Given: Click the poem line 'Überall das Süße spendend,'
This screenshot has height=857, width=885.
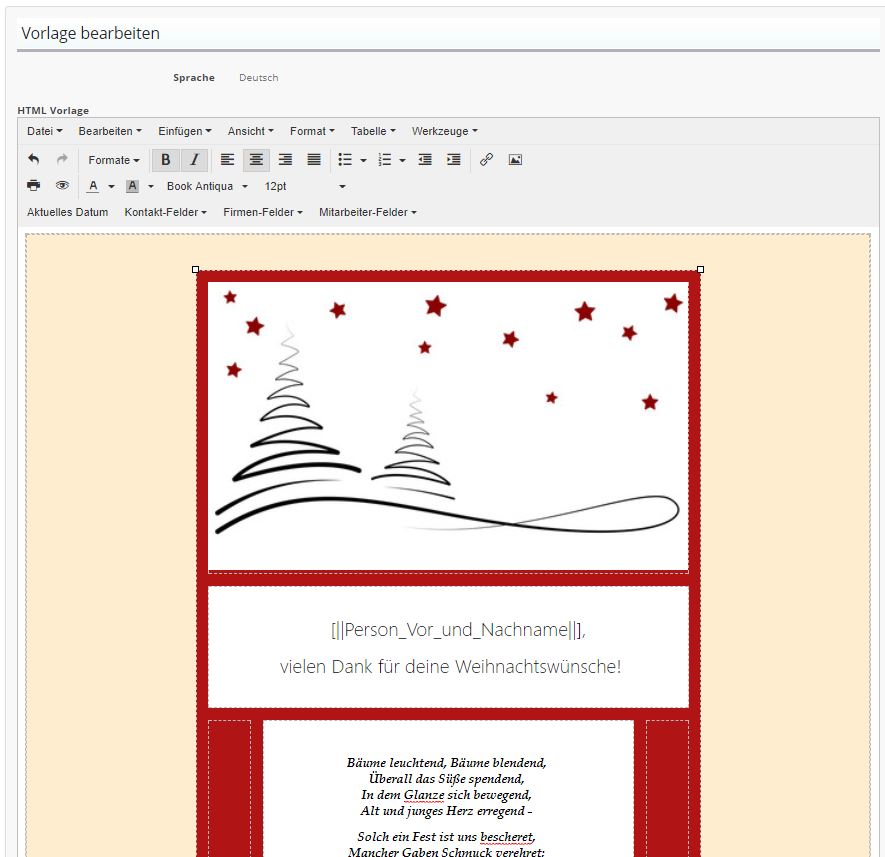Looking at the screenshot, I should (446, 779).
